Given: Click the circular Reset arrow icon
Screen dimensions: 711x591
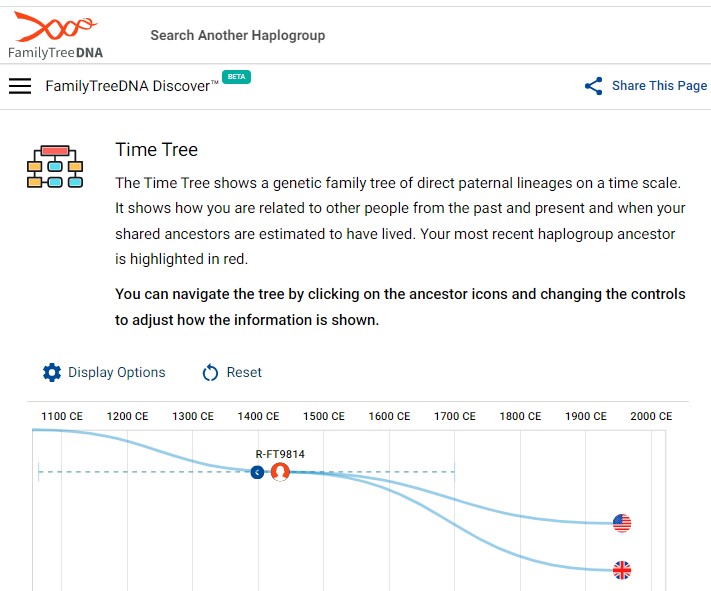Looking at the screenshot, I should coord(210,373).
